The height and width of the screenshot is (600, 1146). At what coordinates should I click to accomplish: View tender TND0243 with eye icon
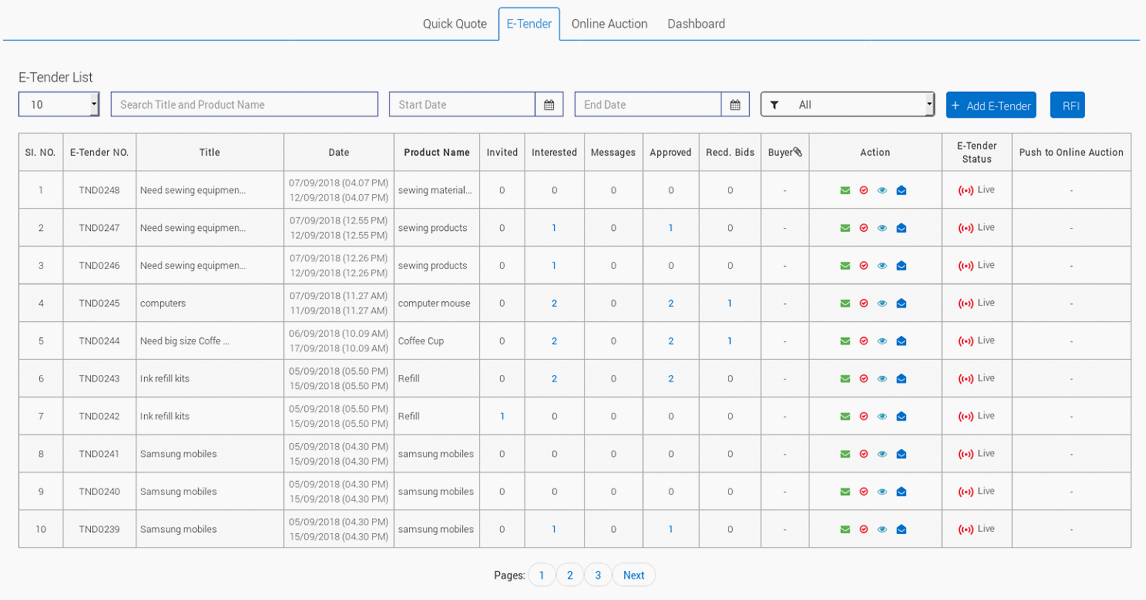(882, 379)
